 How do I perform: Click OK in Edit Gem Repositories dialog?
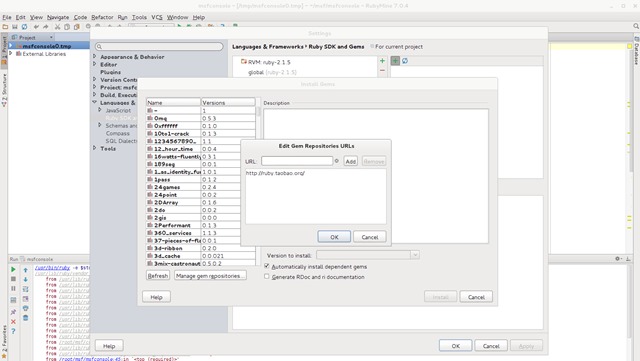pyautogui.click(x=334, y=237)
